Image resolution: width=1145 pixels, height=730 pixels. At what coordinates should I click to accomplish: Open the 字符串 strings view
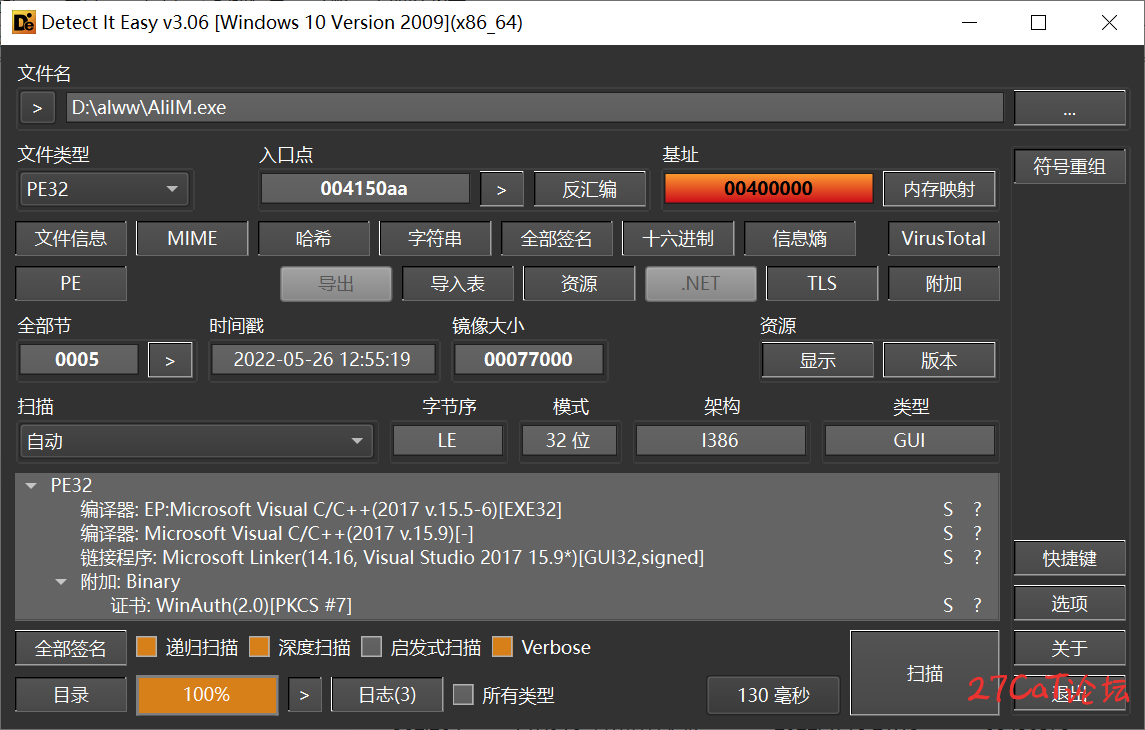click(x=434, y=239)
